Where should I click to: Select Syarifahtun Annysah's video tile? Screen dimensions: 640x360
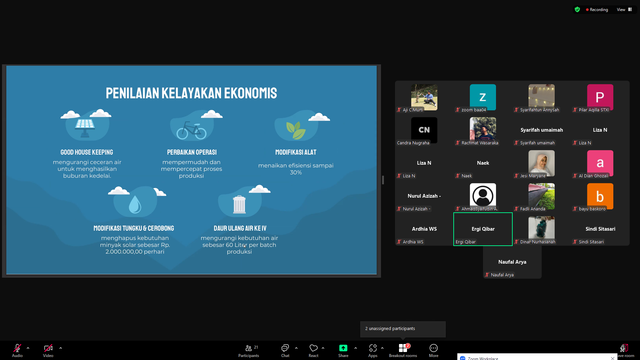click(x=542, y=97)
